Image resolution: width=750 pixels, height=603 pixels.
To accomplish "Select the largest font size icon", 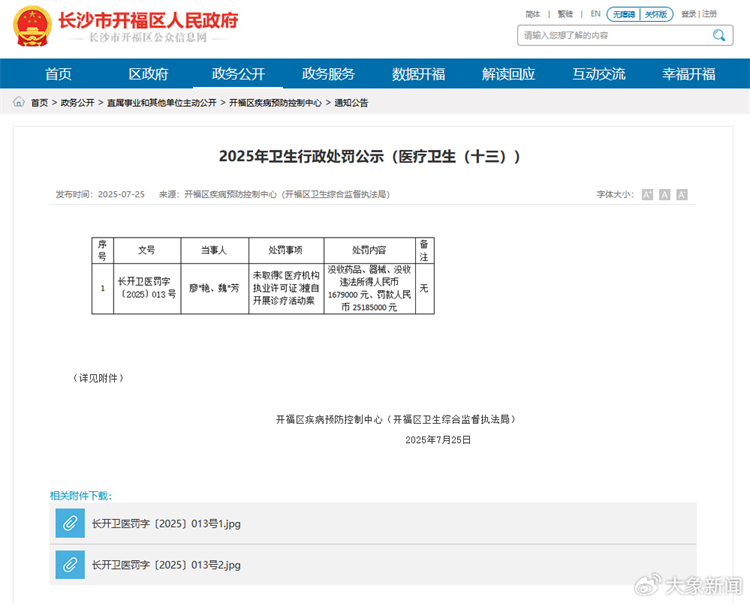I will click(682, 194).
